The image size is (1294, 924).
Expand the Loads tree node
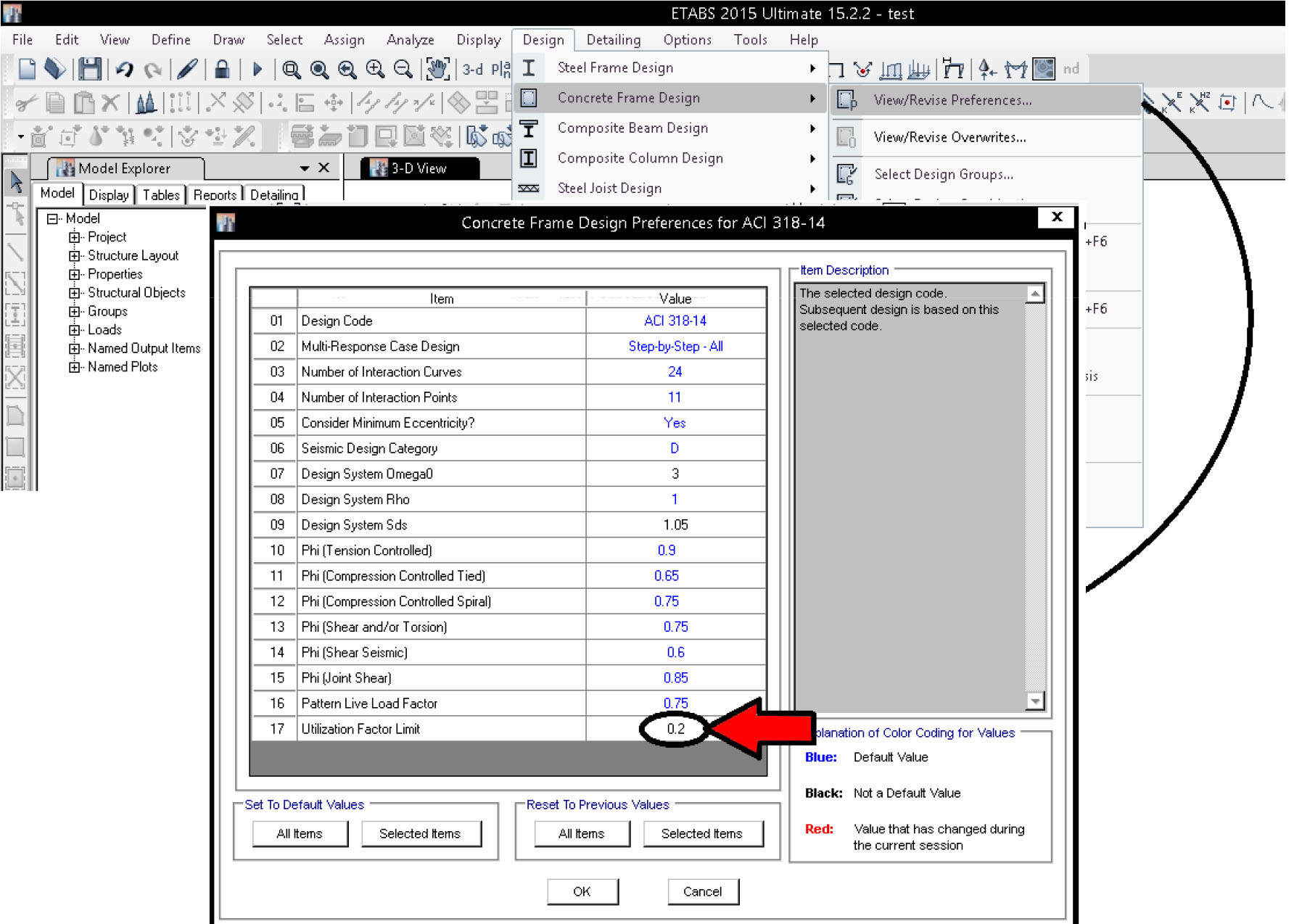coord(74,330)
